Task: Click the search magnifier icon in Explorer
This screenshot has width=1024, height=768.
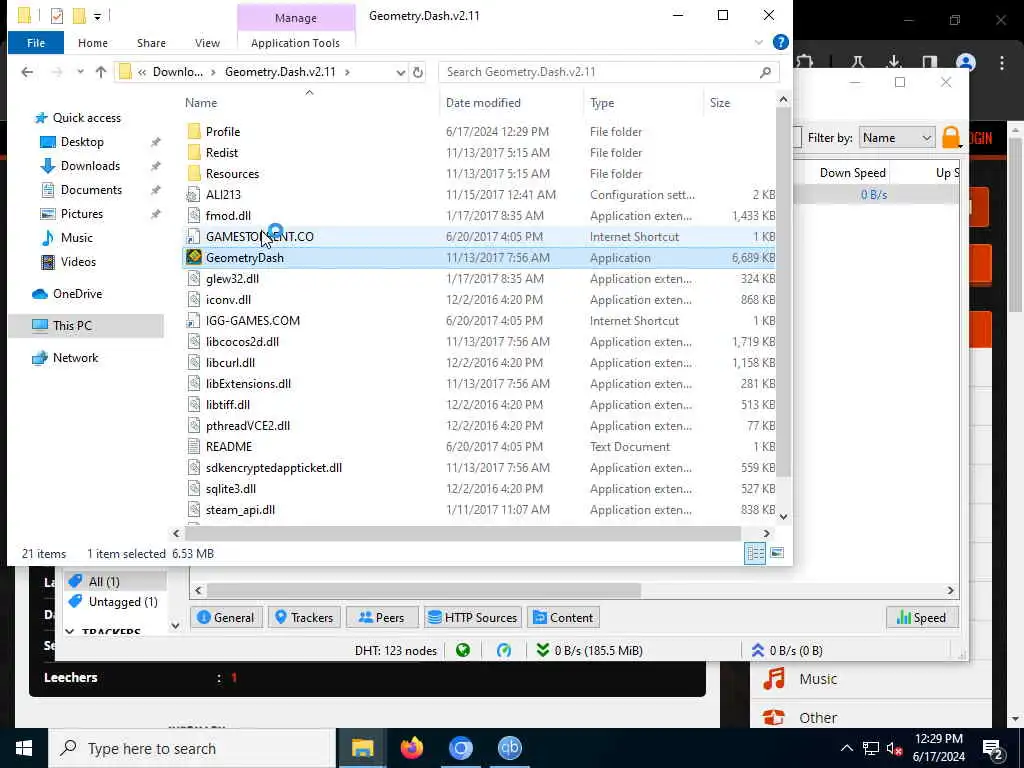Action: pyautogui.click(x=765, y=72)
